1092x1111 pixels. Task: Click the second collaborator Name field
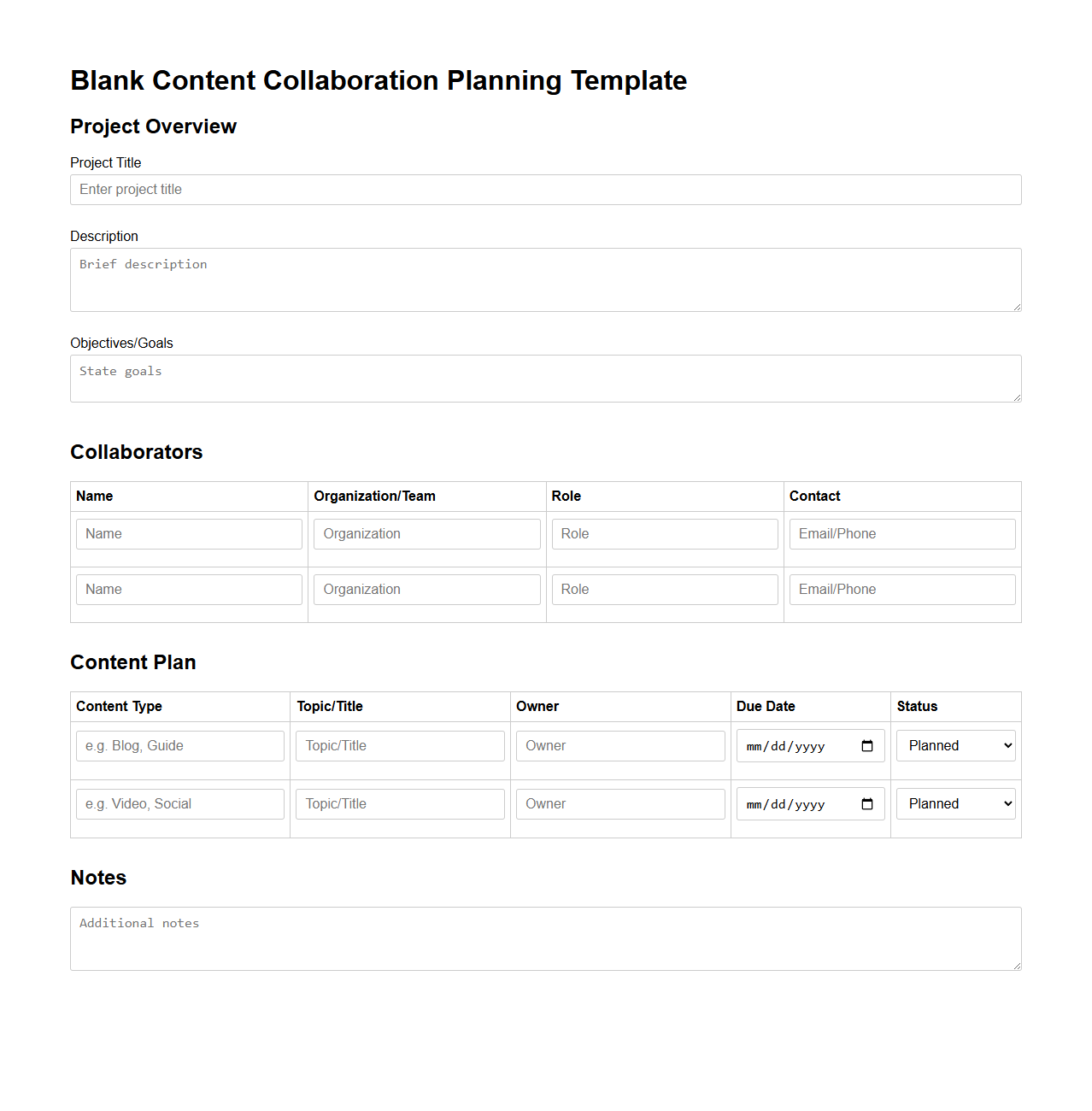[188, 589]
